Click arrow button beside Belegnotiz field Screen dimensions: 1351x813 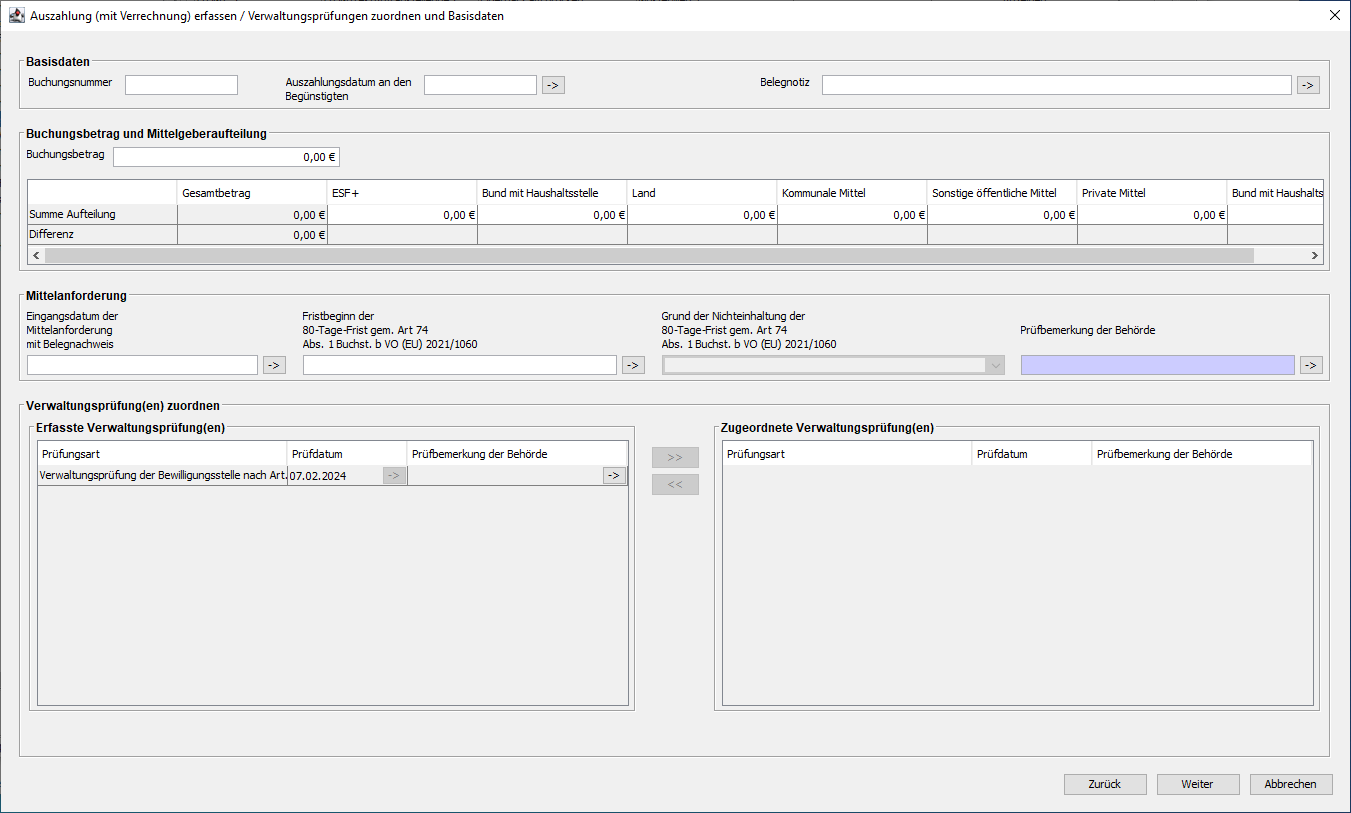1308,85
